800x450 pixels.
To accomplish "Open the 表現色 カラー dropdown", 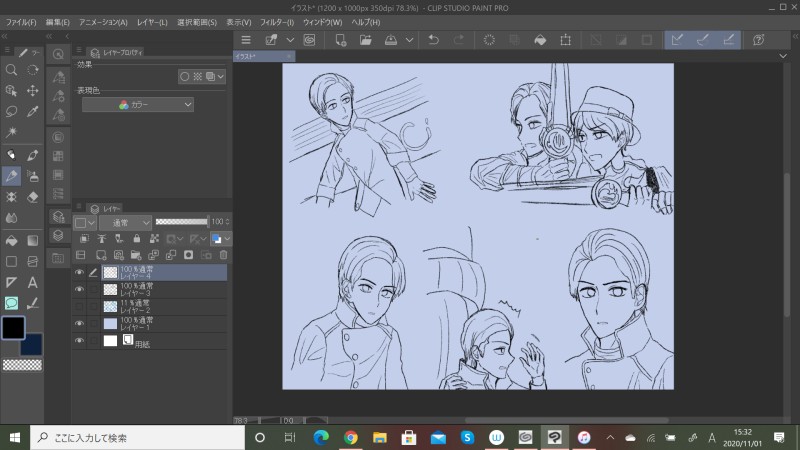I will (x=138, y=104).
